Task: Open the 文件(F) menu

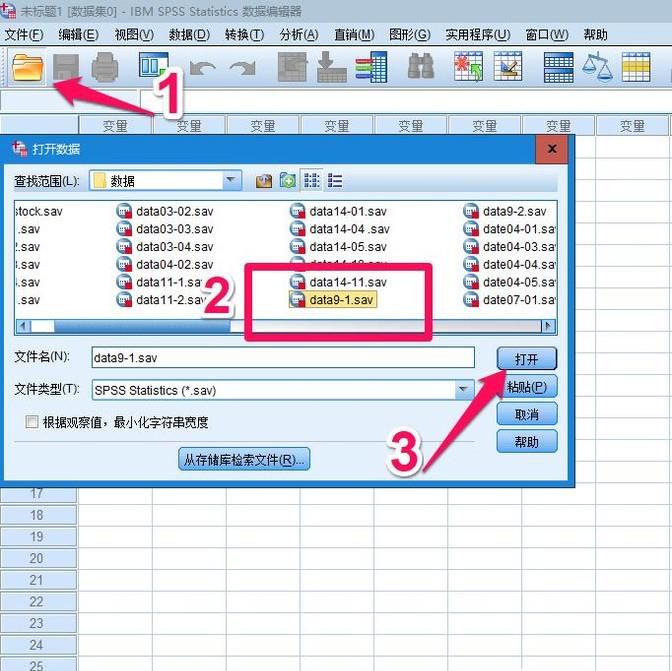Action: pos(24,34)
